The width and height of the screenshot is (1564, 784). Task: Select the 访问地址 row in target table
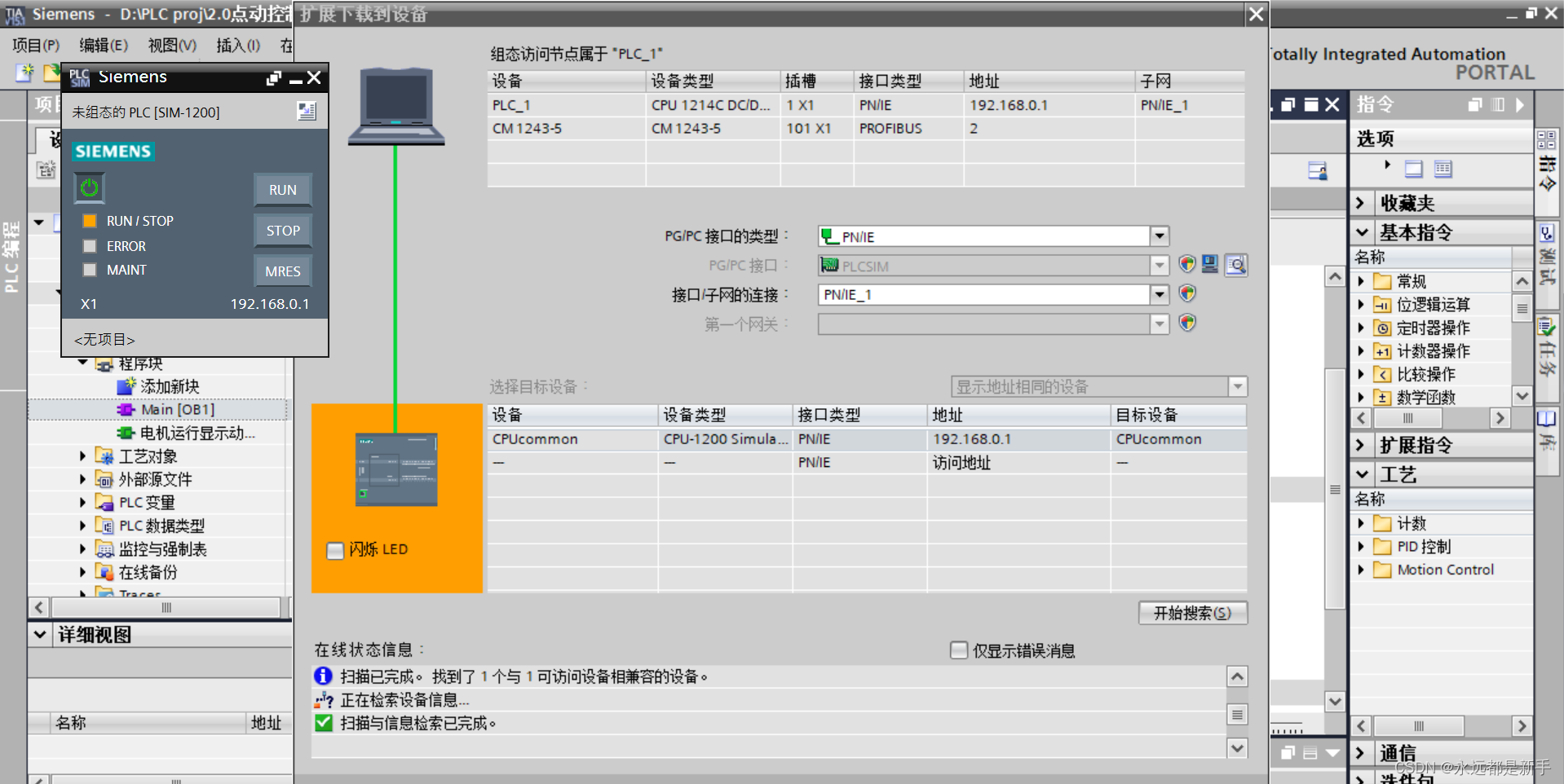(867, 463)
